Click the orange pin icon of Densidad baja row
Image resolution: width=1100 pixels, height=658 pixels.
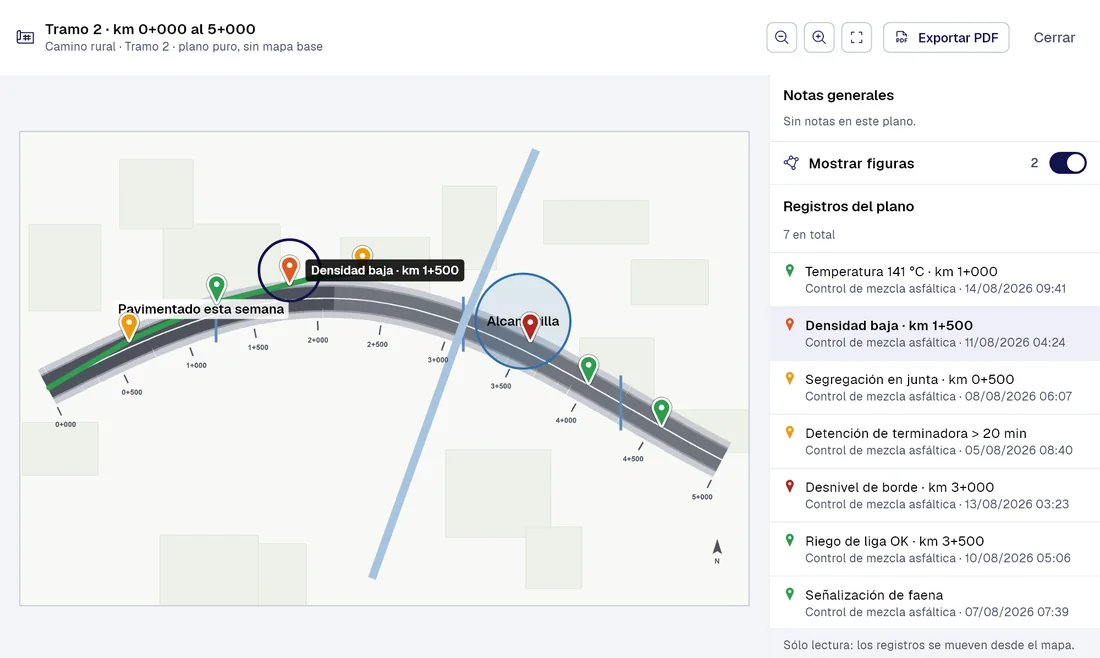tap(789, 325)
